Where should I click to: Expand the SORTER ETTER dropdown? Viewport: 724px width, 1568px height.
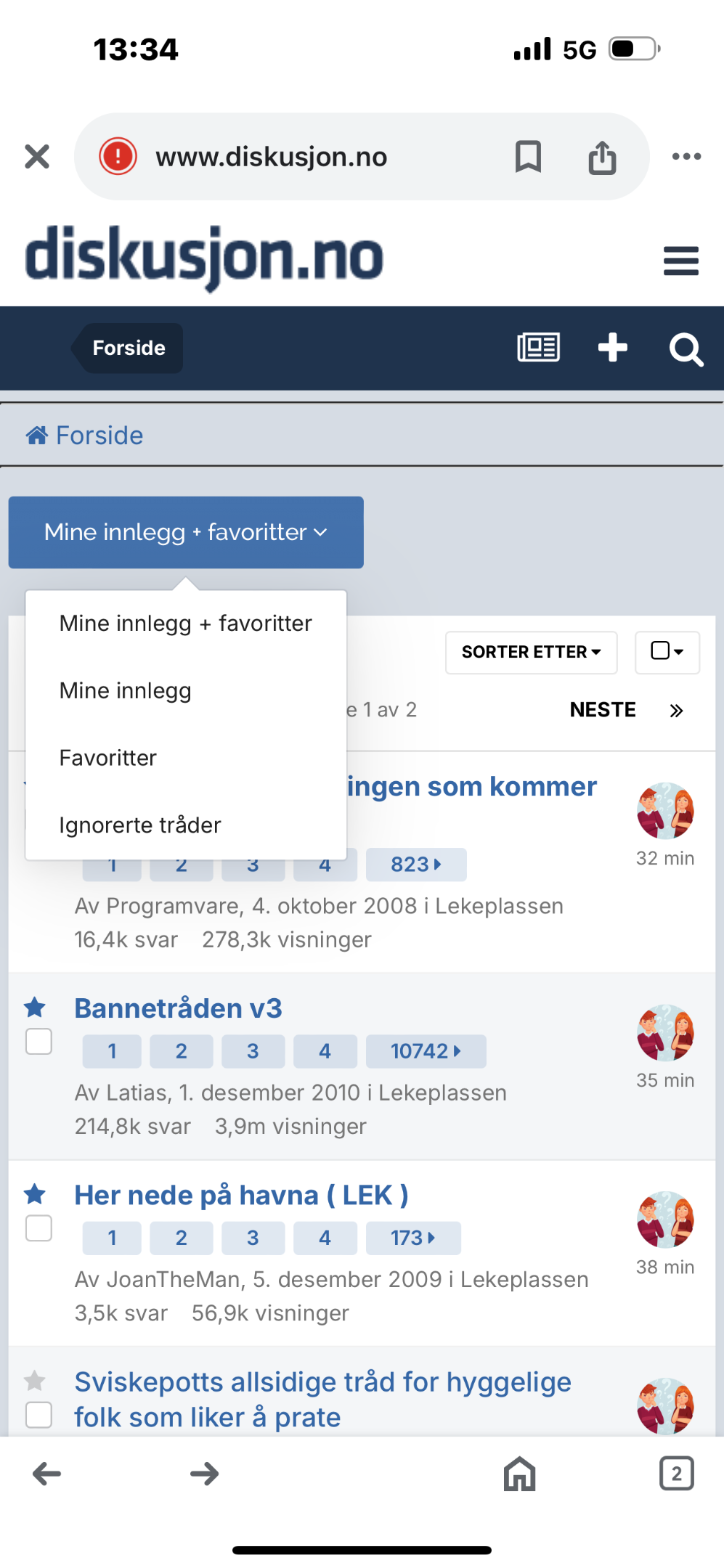[531, 652]
